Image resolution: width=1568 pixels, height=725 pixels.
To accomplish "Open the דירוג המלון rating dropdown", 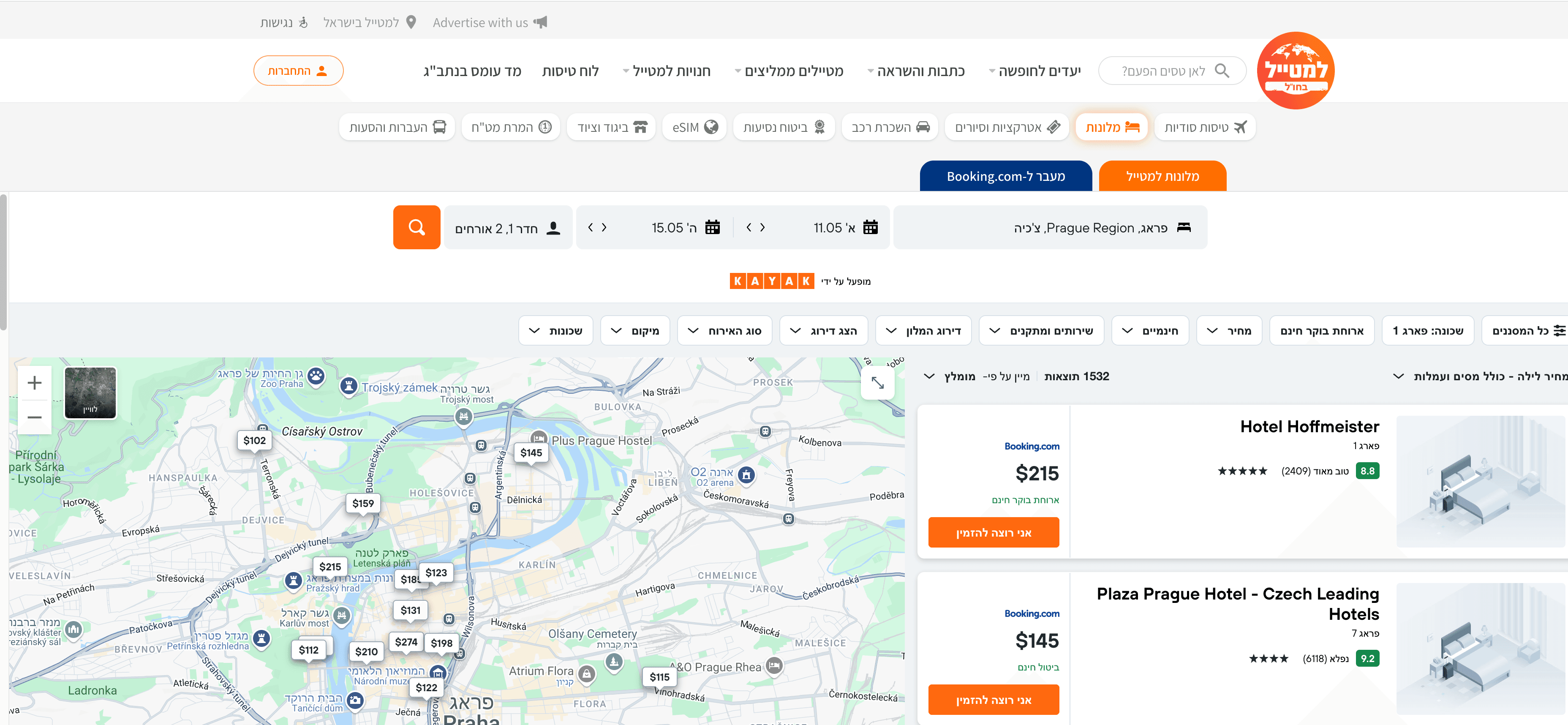I will pos(923,330).
